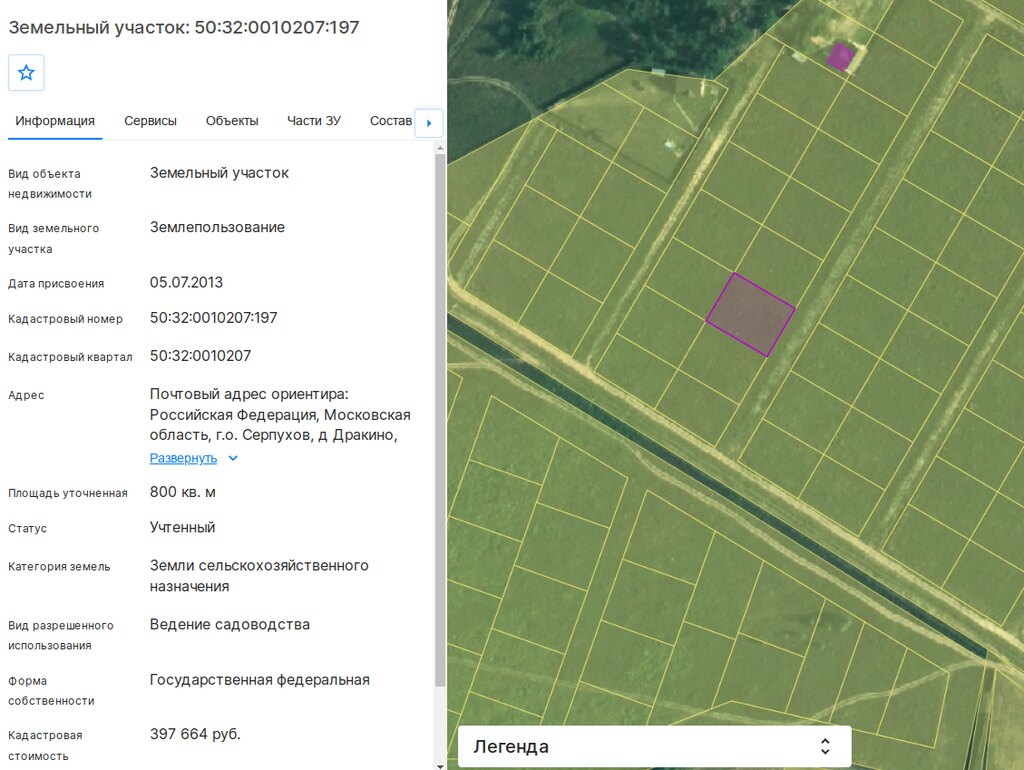The width and height of the screenshot is (1024, 770).
Task: Expand the Легенда panel
Action: (x=654, y=746)
